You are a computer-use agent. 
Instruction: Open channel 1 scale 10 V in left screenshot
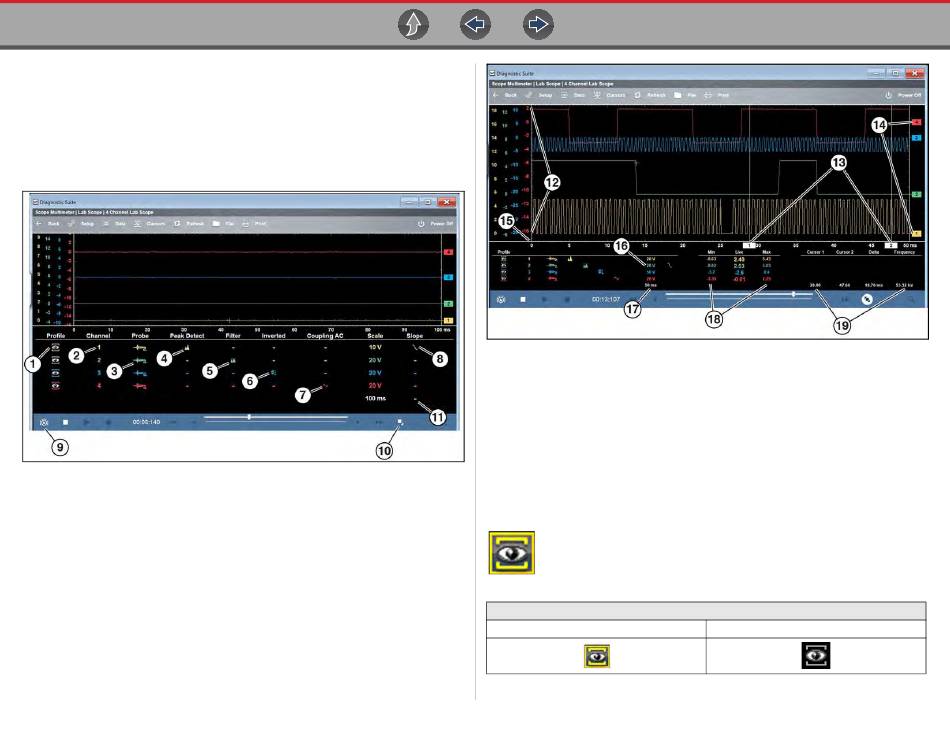(375, 347)
